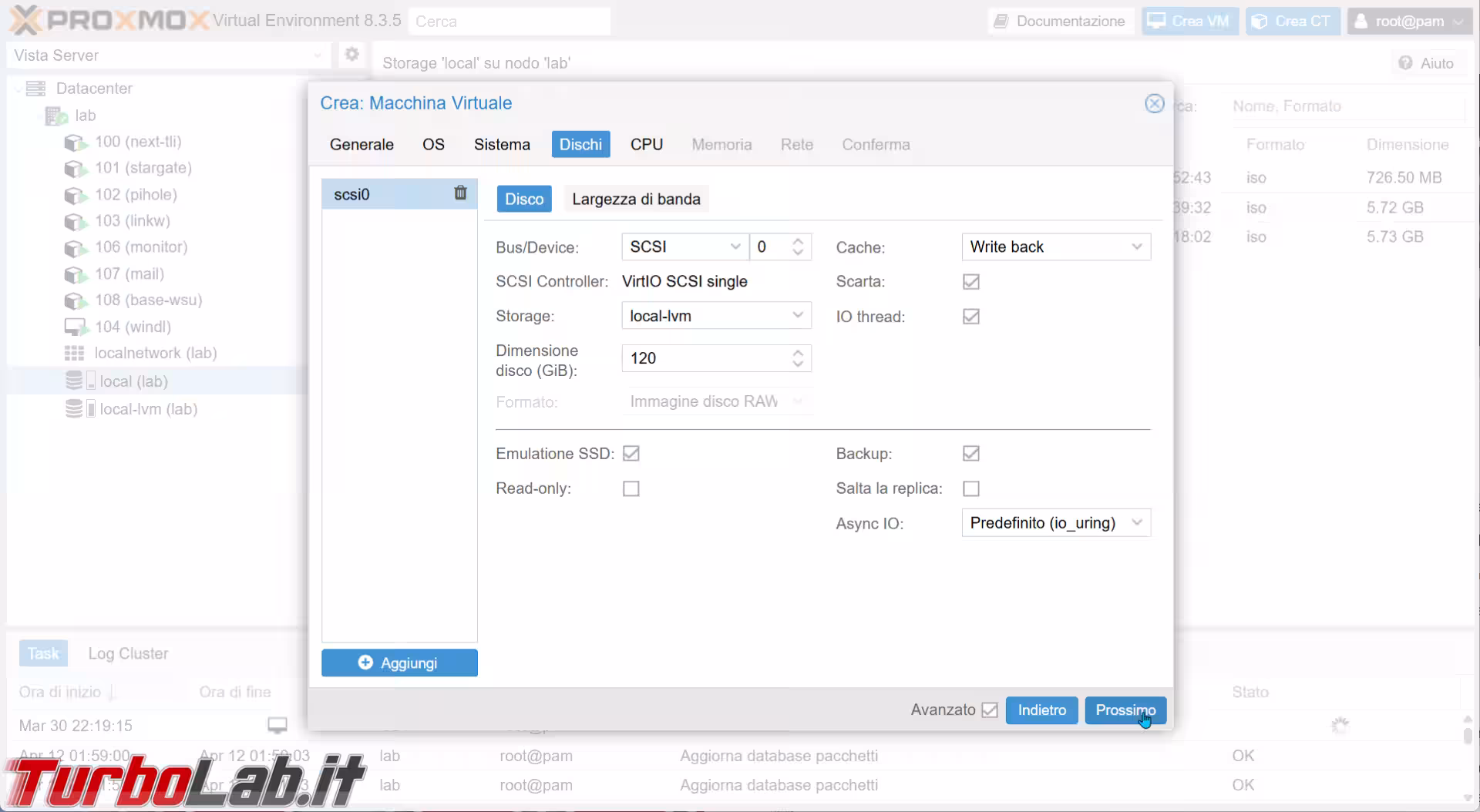
Task: Click the disk size field showing 120
Action: click(705, 358)
